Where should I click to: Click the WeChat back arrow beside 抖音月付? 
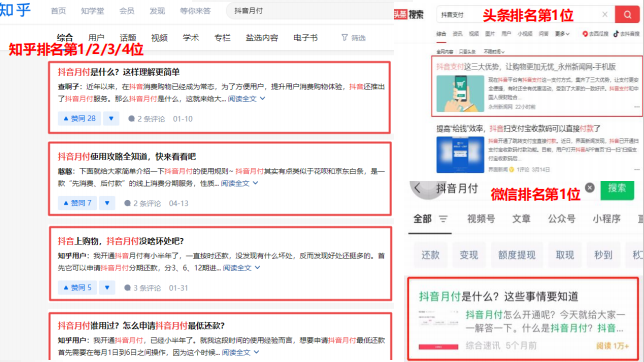pos(417,188)
